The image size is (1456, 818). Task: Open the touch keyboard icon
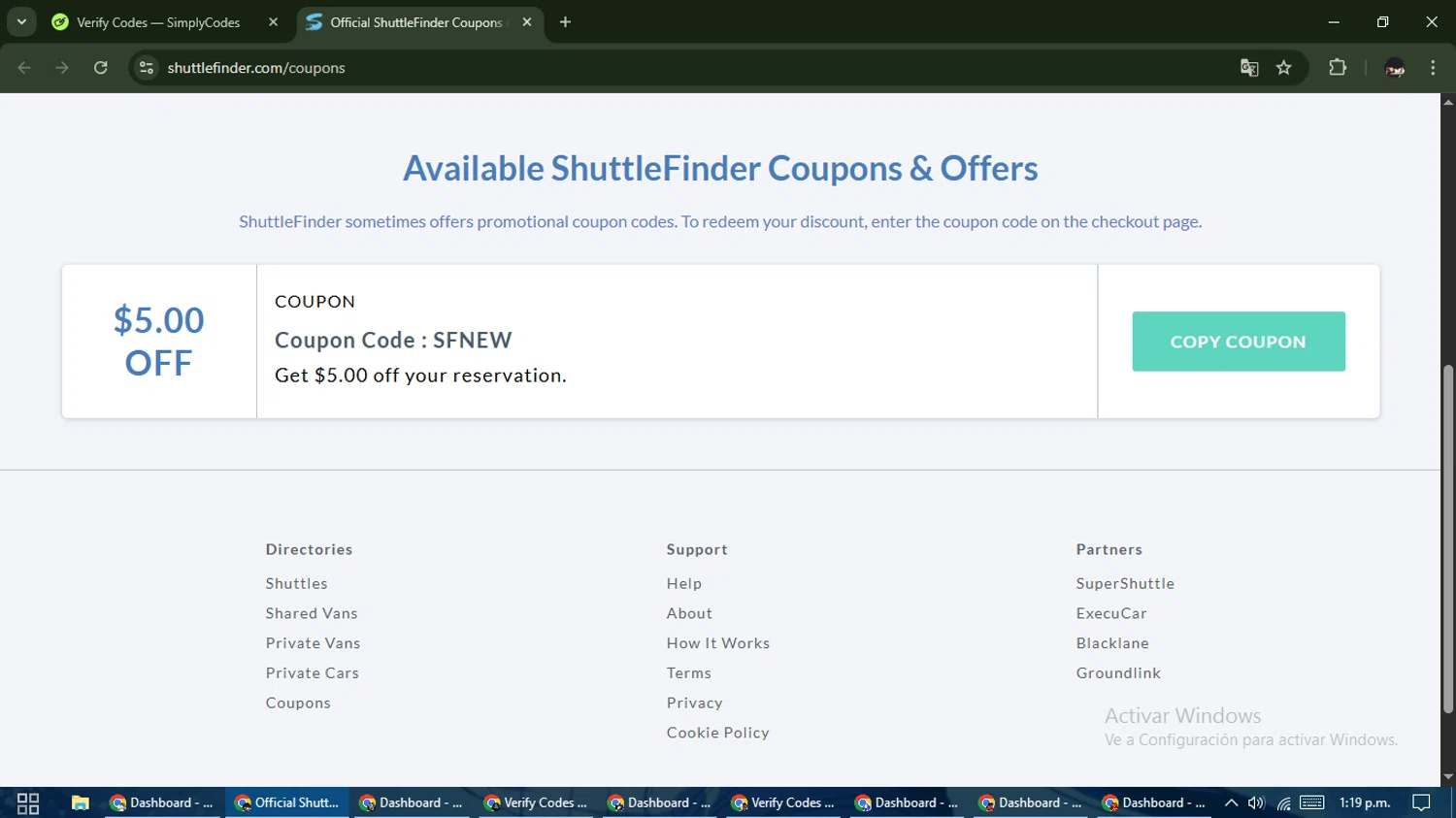tap(1312, 802)
